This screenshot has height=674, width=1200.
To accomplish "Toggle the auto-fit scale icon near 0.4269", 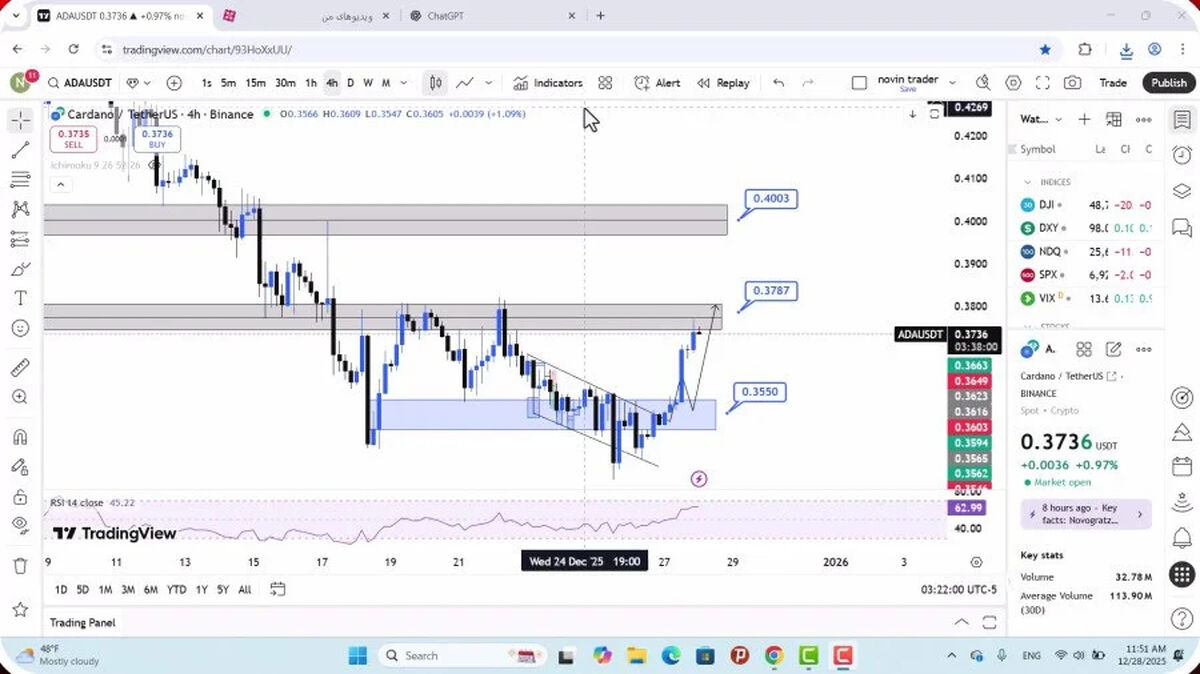I will 935,114.
